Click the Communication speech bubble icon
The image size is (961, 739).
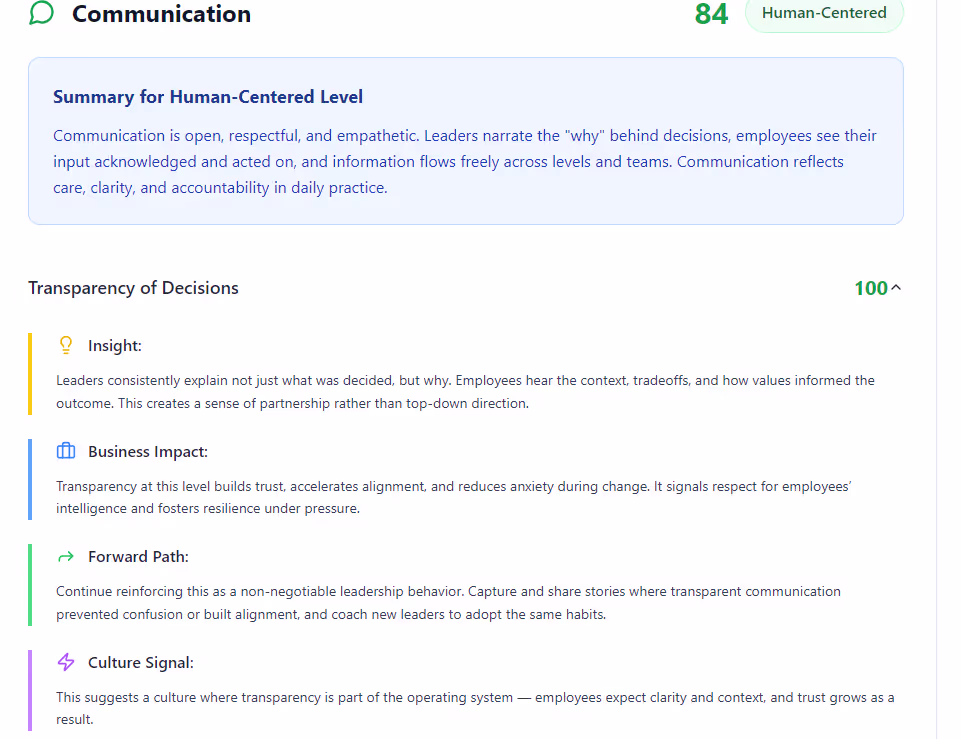[41, 14]
